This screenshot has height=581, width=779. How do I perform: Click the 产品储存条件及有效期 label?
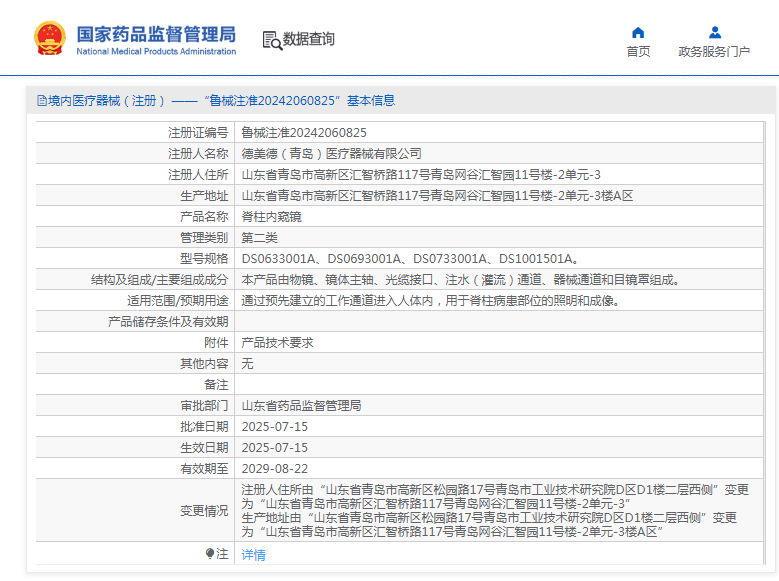[168, 322]
